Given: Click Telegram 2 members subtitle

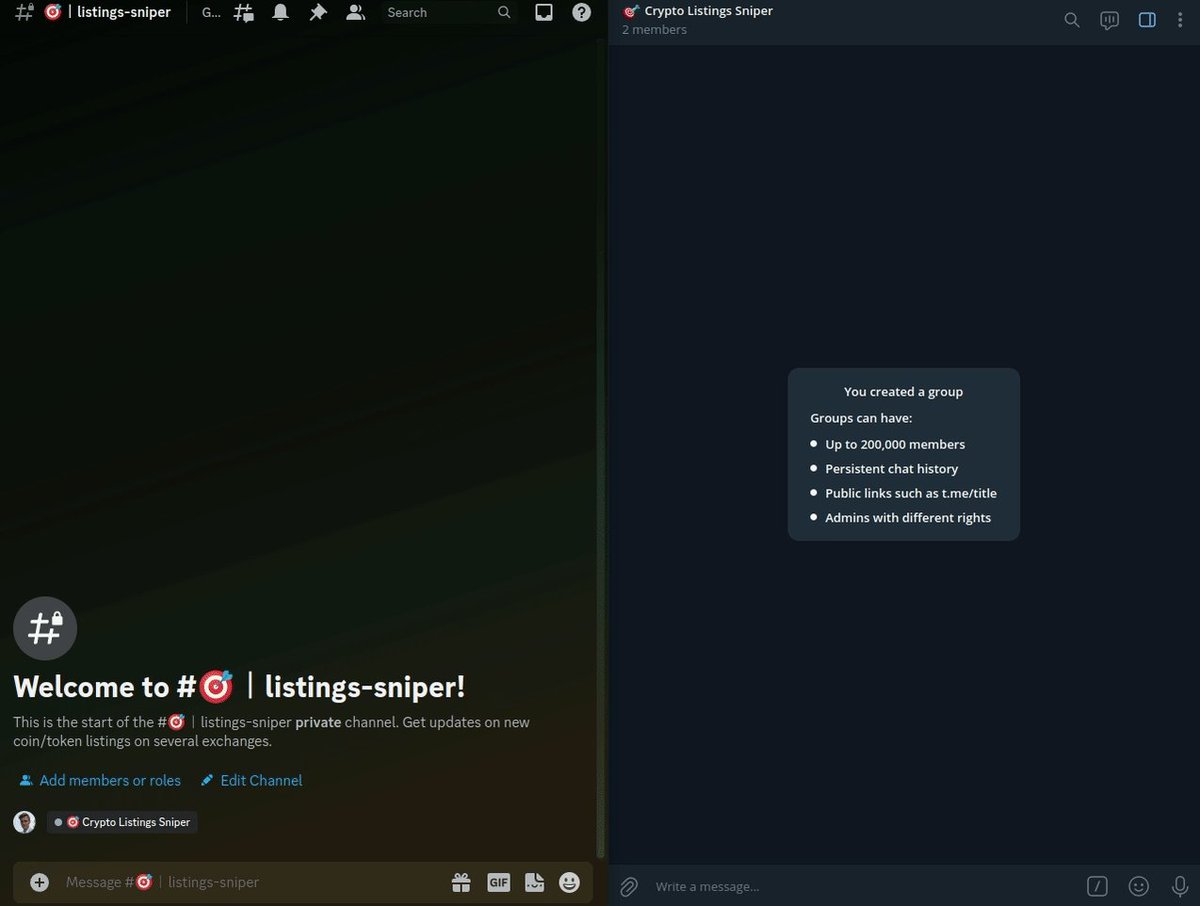Looking at the screenshot, I should (x=654, y=30).
